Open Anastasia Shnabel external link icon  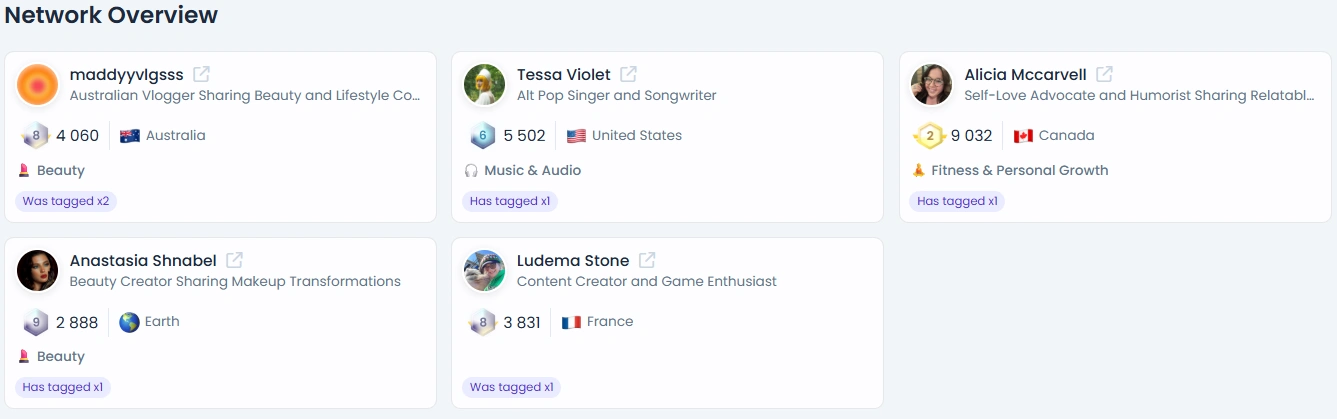[x=234, y=260]
